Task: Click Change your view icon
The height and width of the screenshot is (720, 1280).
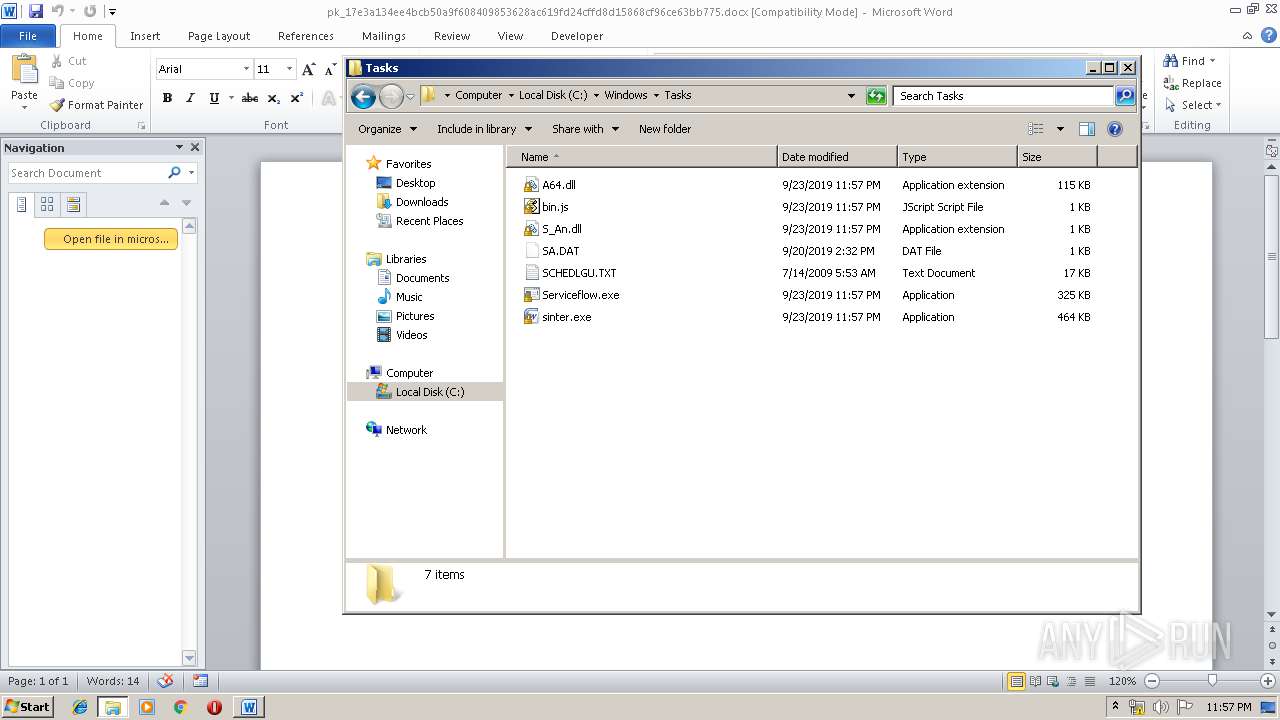Action: pos(1036,129)
